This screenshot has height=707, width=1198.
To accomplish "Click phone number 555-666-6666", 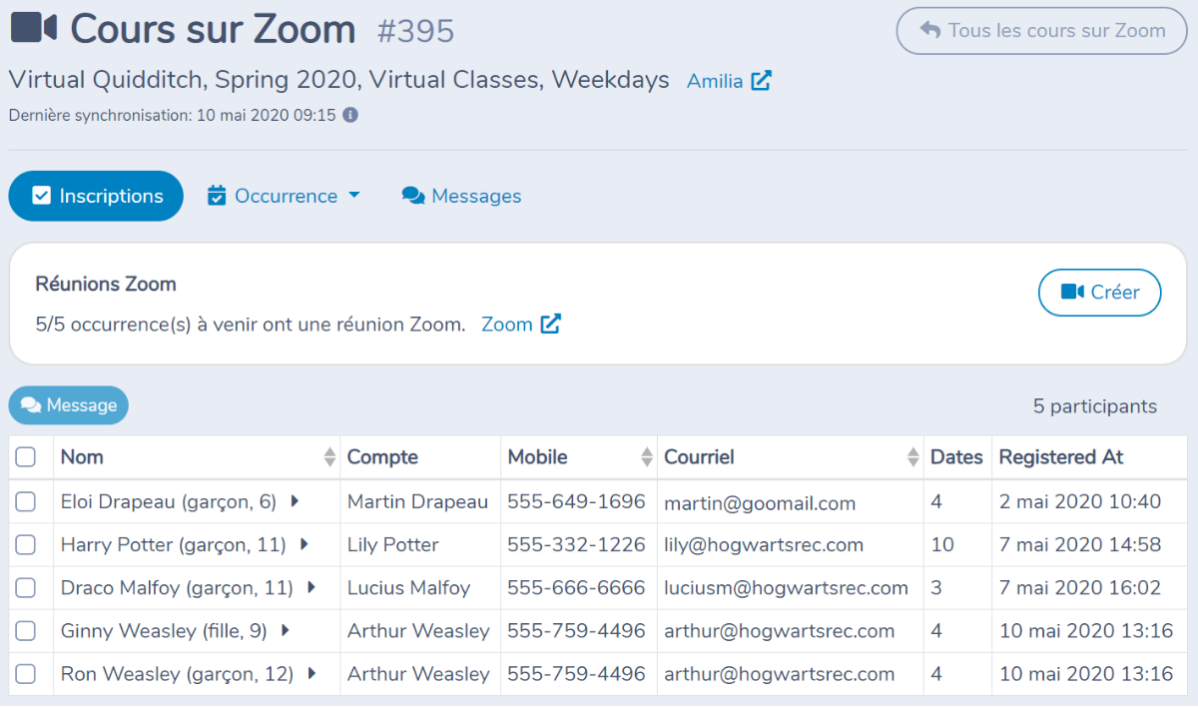I will [x=576, y=587].
